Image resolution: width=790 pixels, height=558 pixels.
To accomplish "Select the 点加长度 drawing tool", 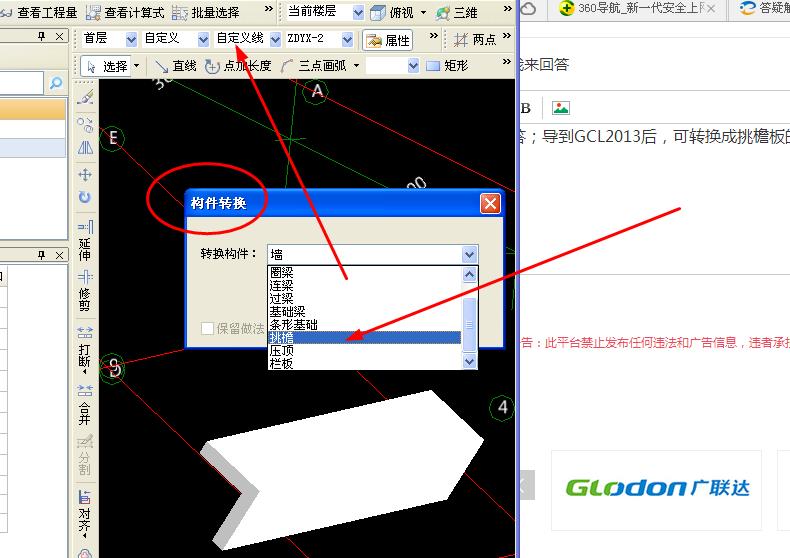I will tap(238, 66).
